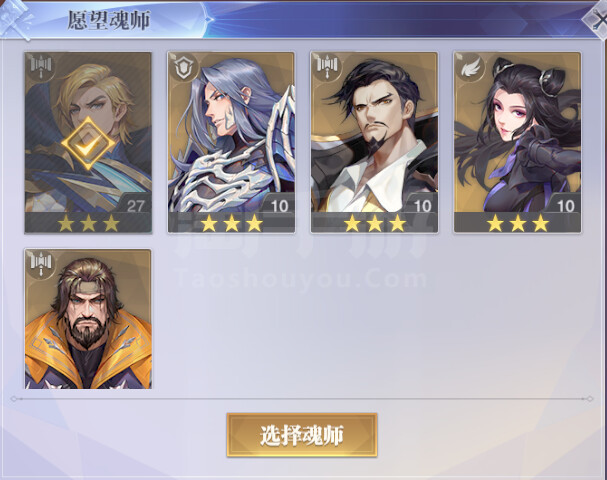Click the three stars under the goateed man

(374, 223)
